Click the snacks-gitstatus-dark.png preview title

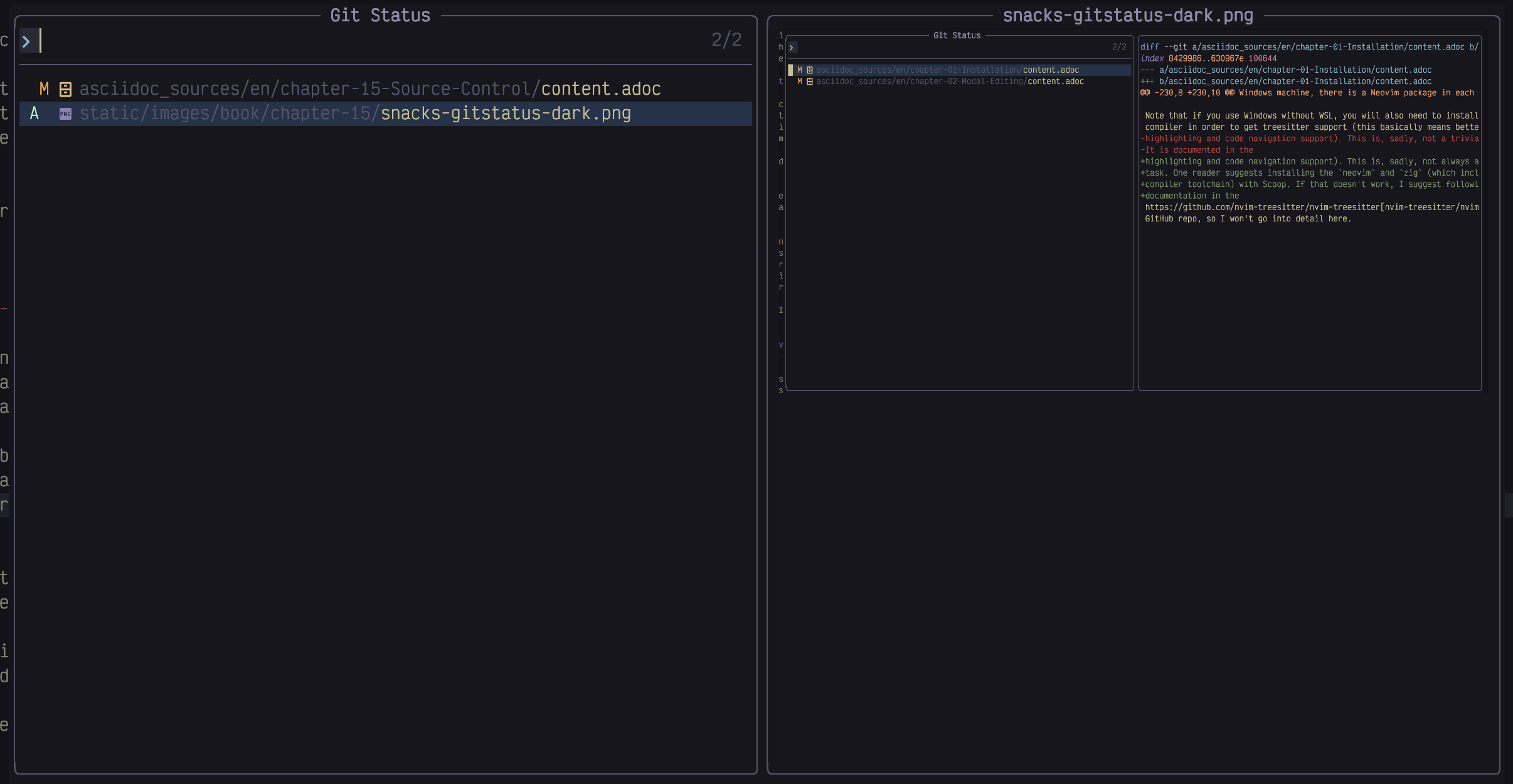click(1128, 16)
